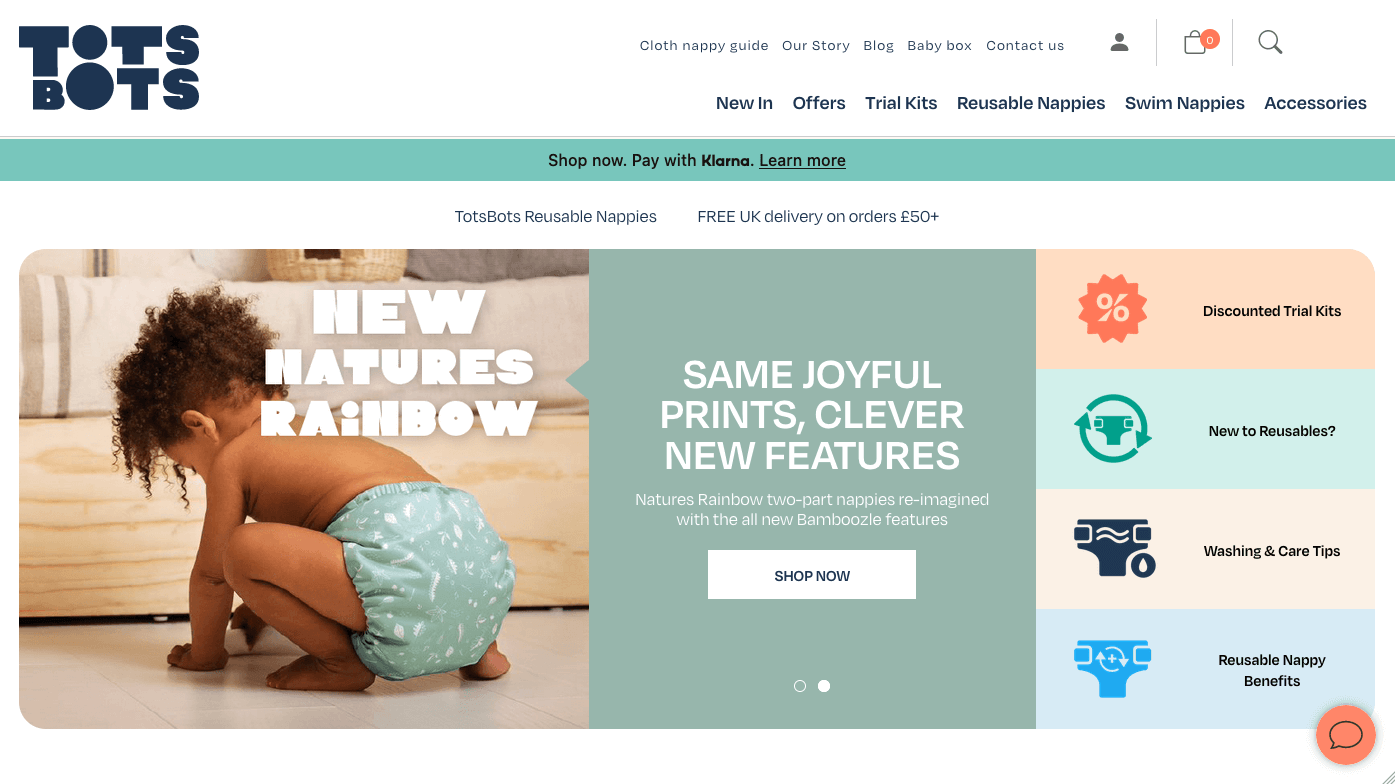Follow the Klarna Learn more link
Screen dimensions: 1395x784
802,160
